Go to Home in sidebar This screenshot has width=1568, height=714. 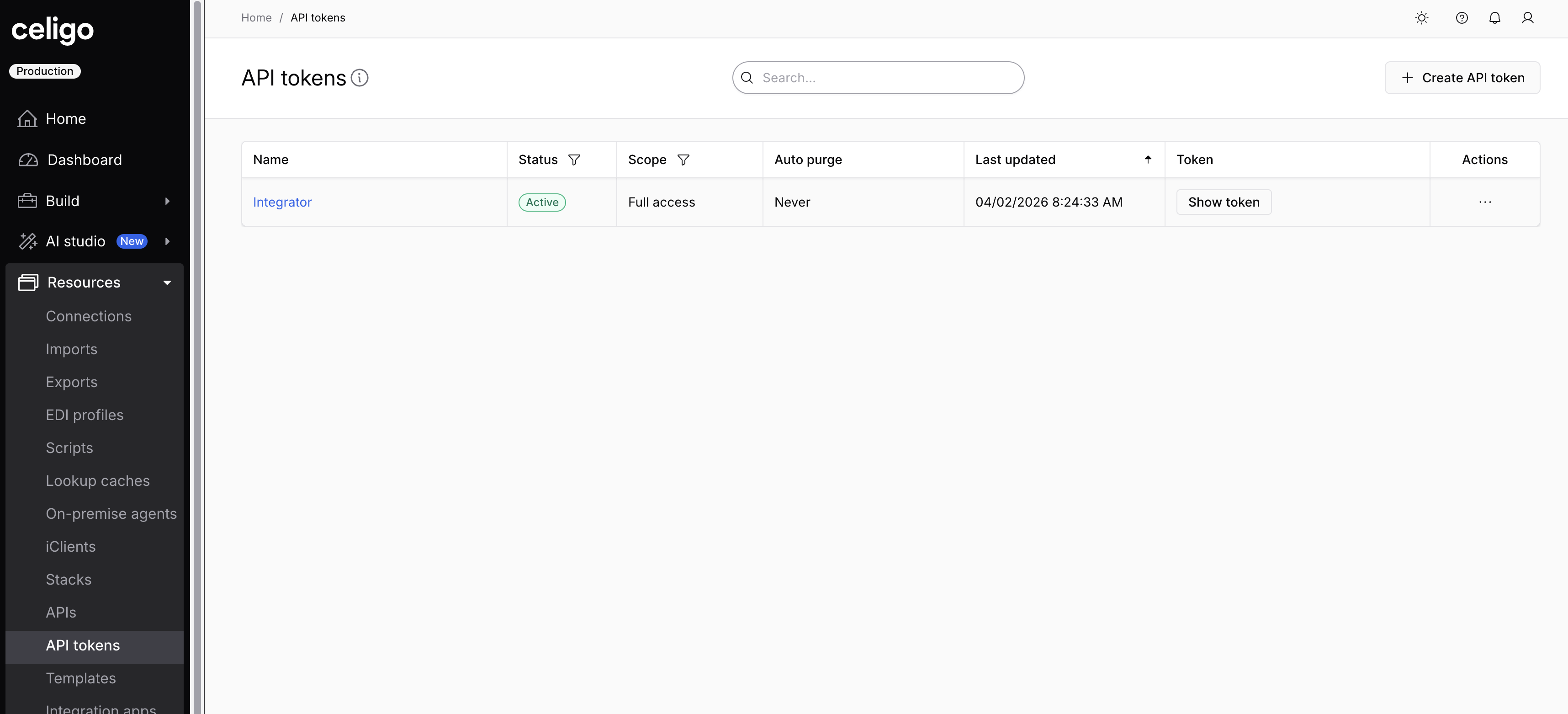point(66,119)
